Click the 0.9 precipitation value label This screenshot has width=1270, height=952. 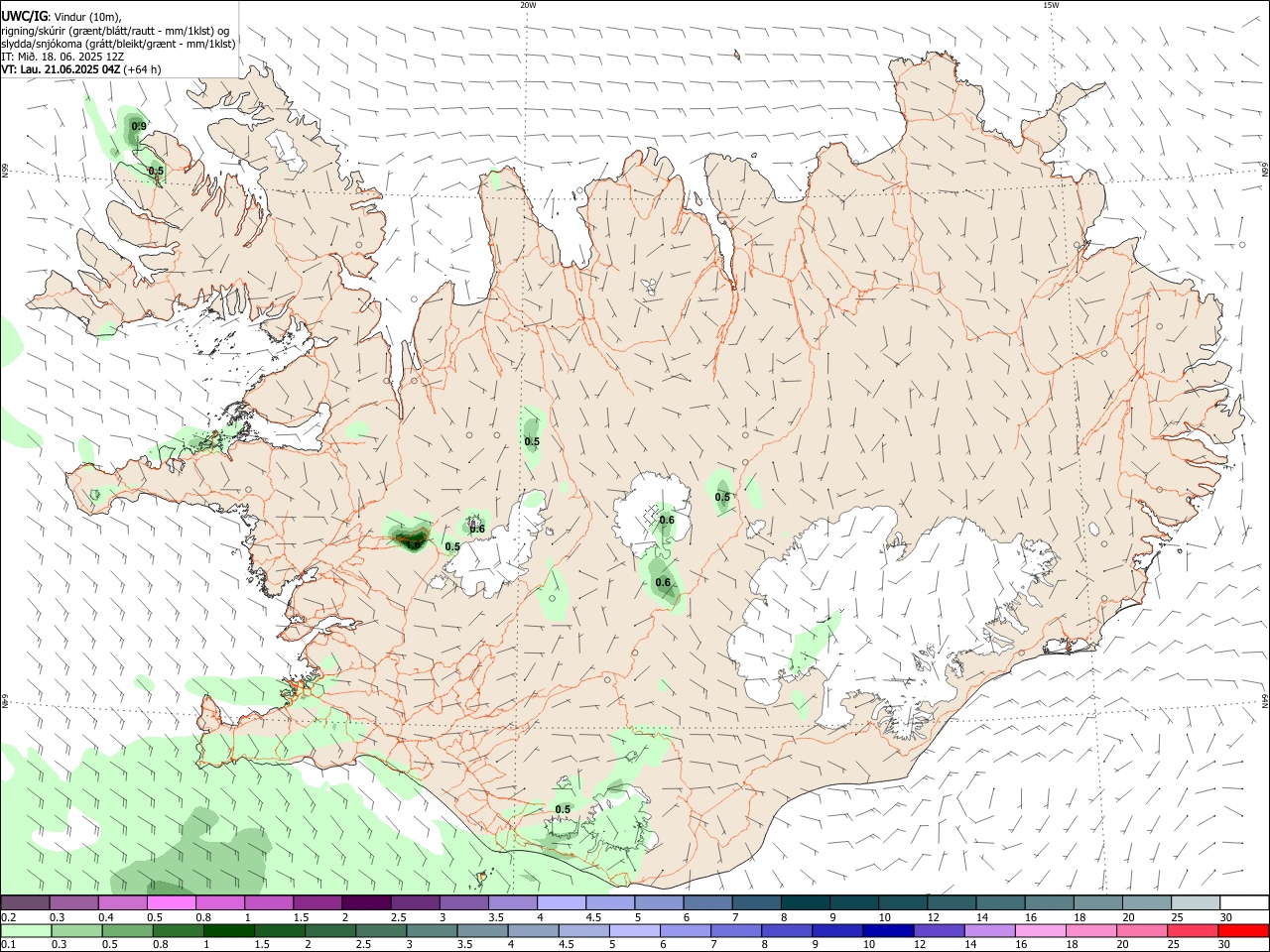click(x=139, y=126)
